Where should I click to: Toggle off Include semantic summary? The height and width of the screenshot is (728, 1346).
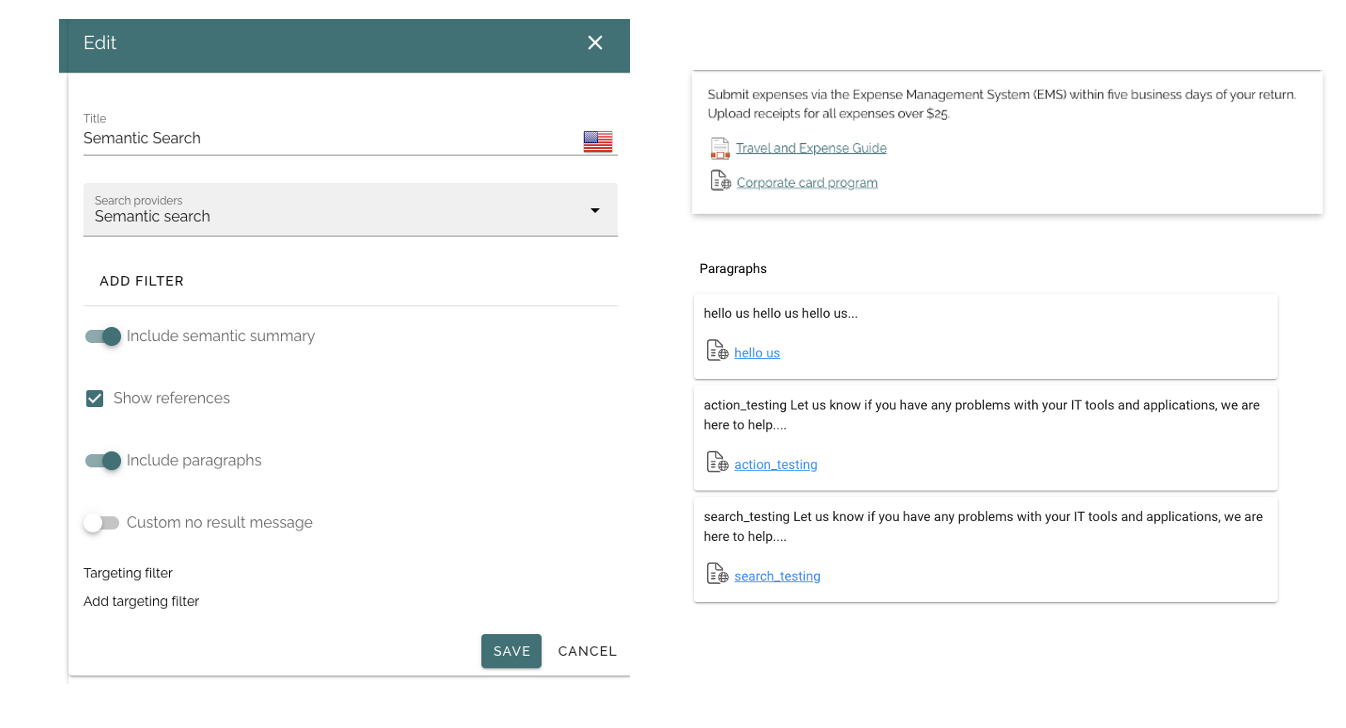coord(103,336)
